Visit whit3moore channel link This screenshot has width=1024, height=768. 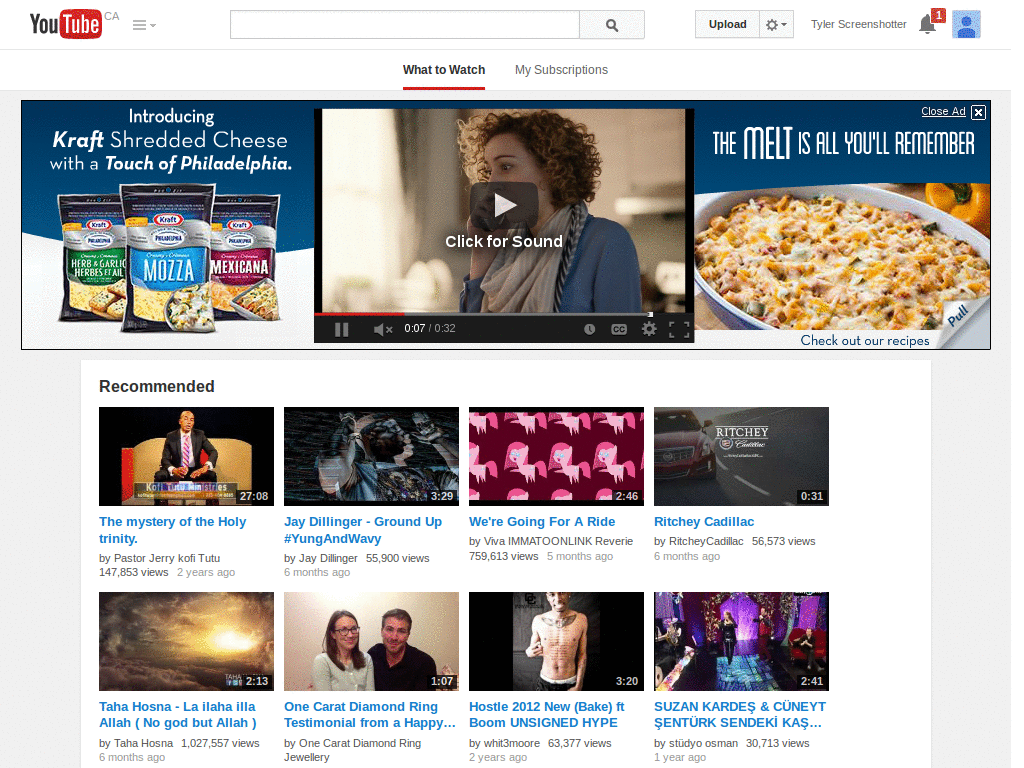[511, 743]
